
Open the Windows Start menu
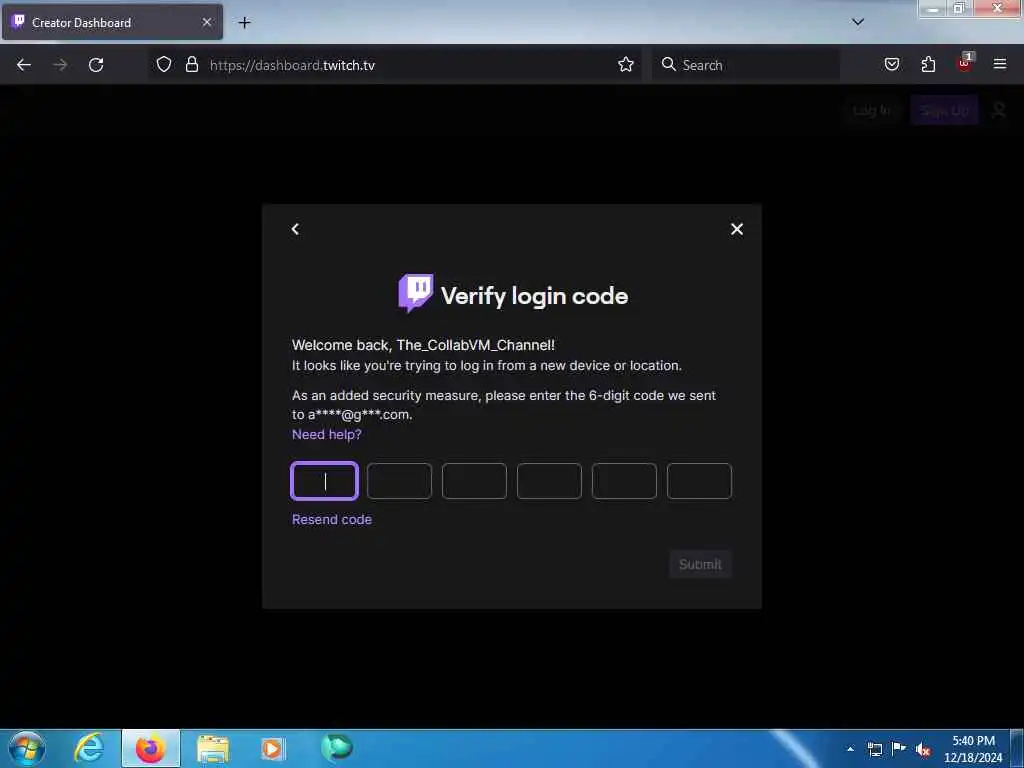click(x=27, y=748)
